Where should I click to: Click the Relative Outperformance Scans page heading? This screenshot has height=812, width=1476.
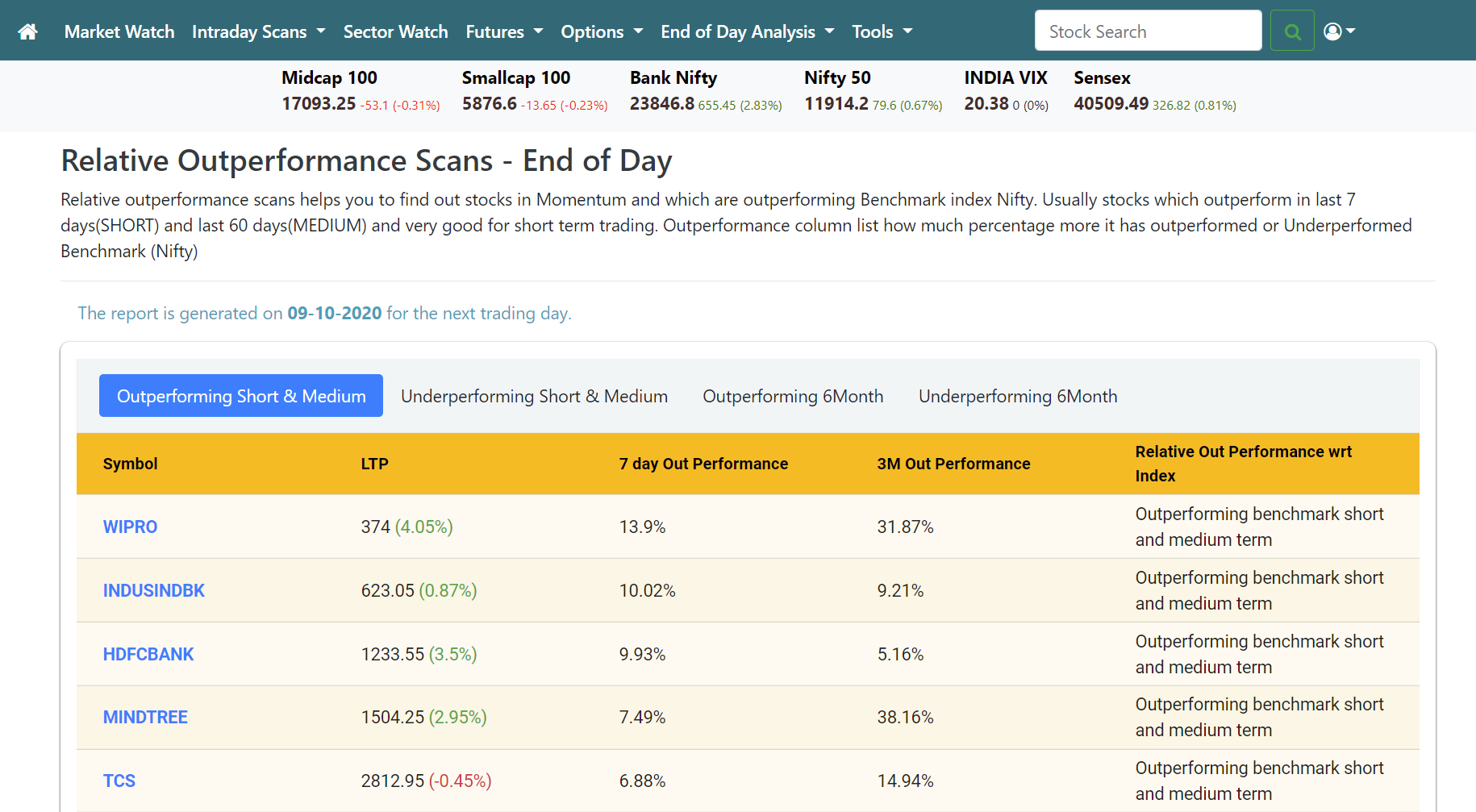point(366,160)
